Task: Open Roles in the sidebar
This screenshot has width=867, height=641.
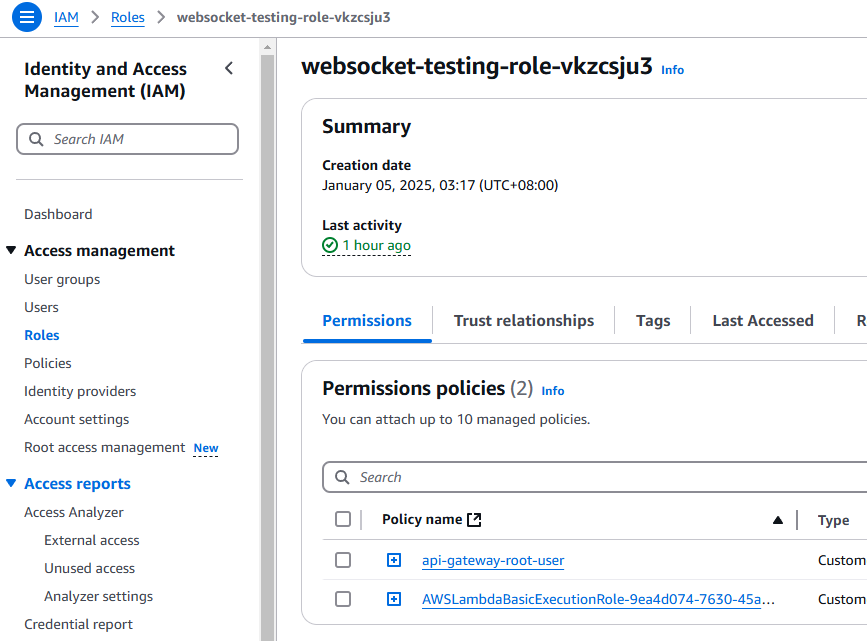Action: [x=42, y=335]
